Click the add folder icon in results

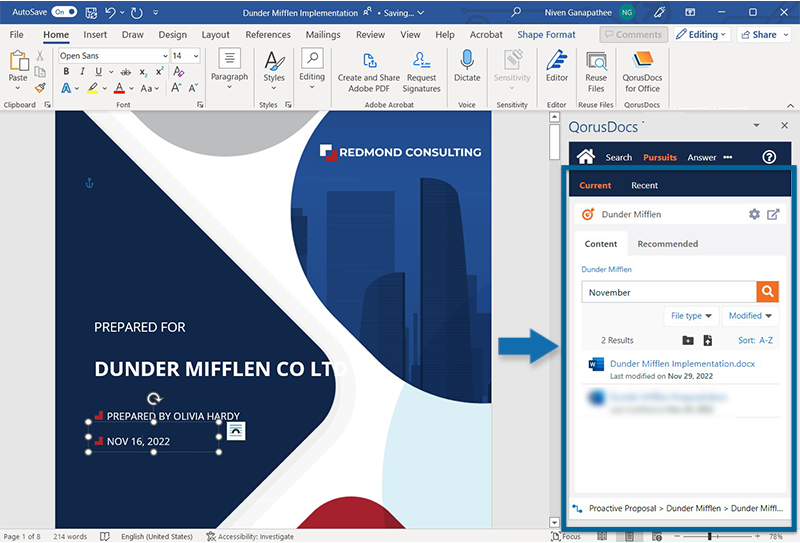688,340
